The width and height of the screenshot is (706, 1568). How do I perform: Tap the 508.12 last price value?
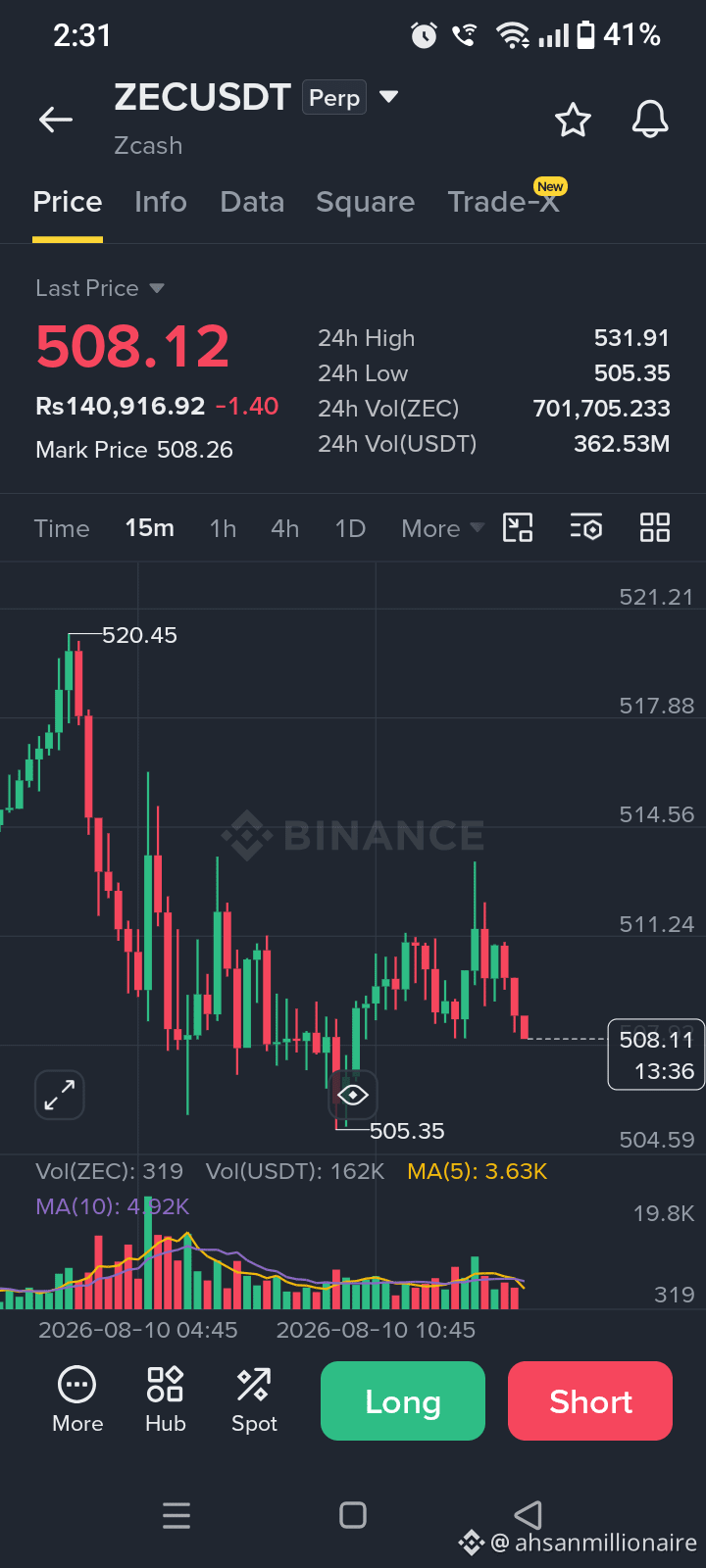click(132, 347)
